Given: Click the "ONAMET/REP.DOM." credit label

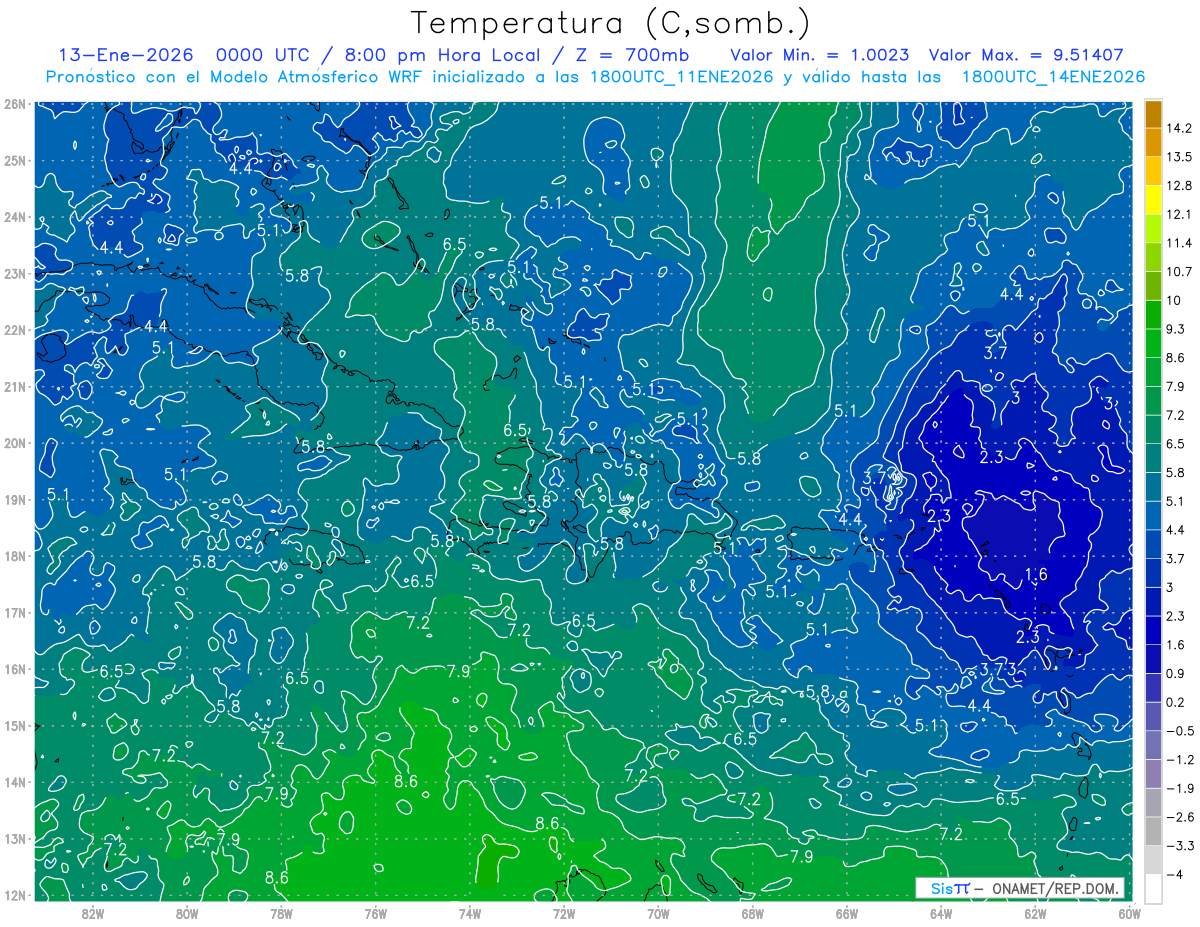Looking at the screenshot, I should (x=1056, y=888).
